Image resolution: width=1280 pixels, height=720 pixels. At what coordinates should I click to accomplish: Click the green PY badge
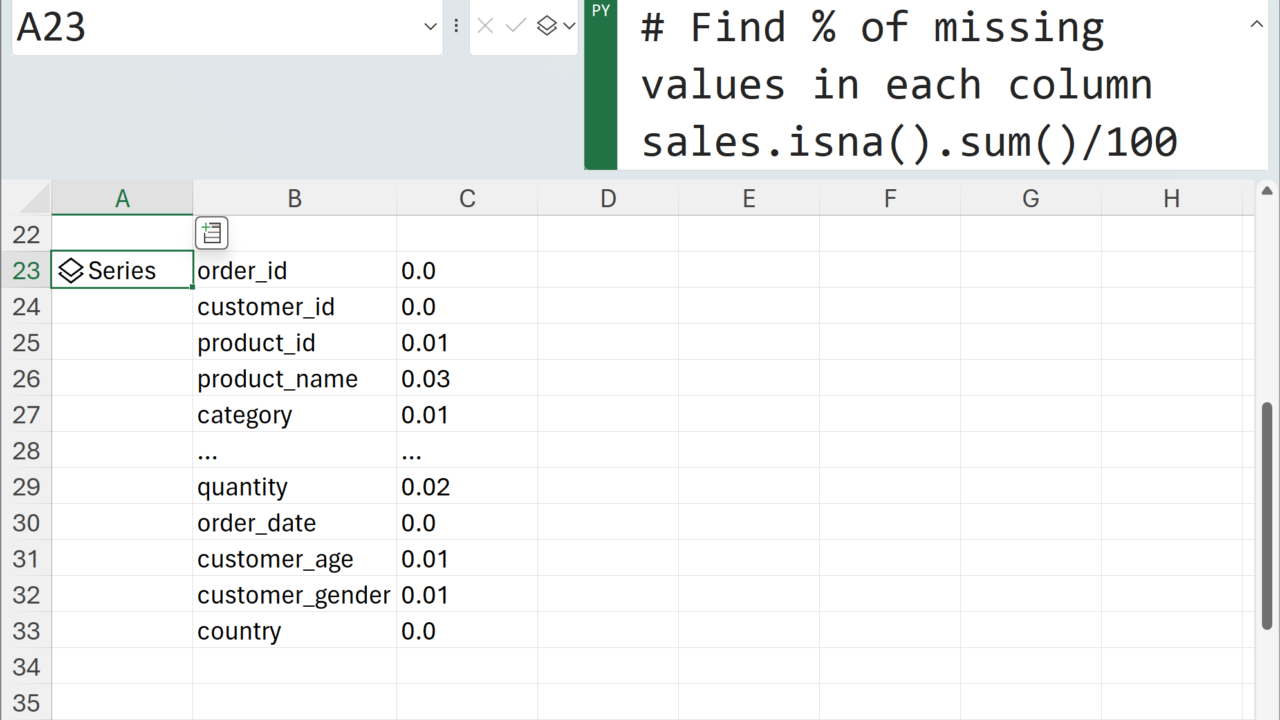tap(601, 12)
